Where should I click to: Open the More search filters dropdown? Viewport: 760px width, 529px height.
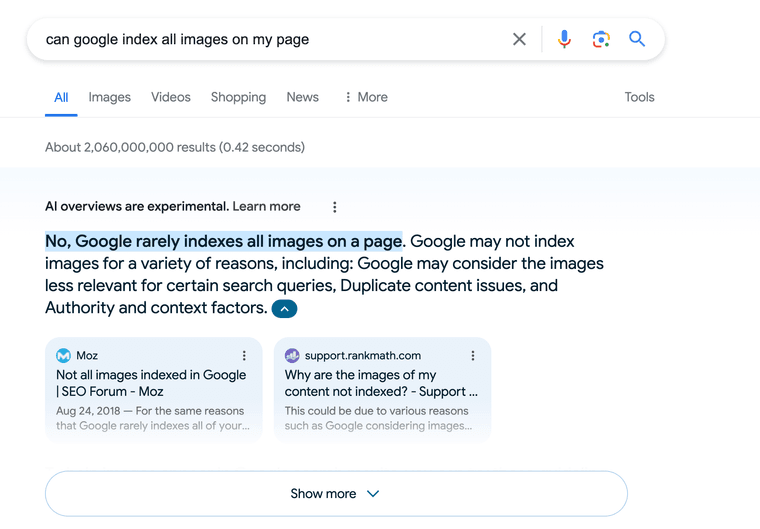[365, 97]
